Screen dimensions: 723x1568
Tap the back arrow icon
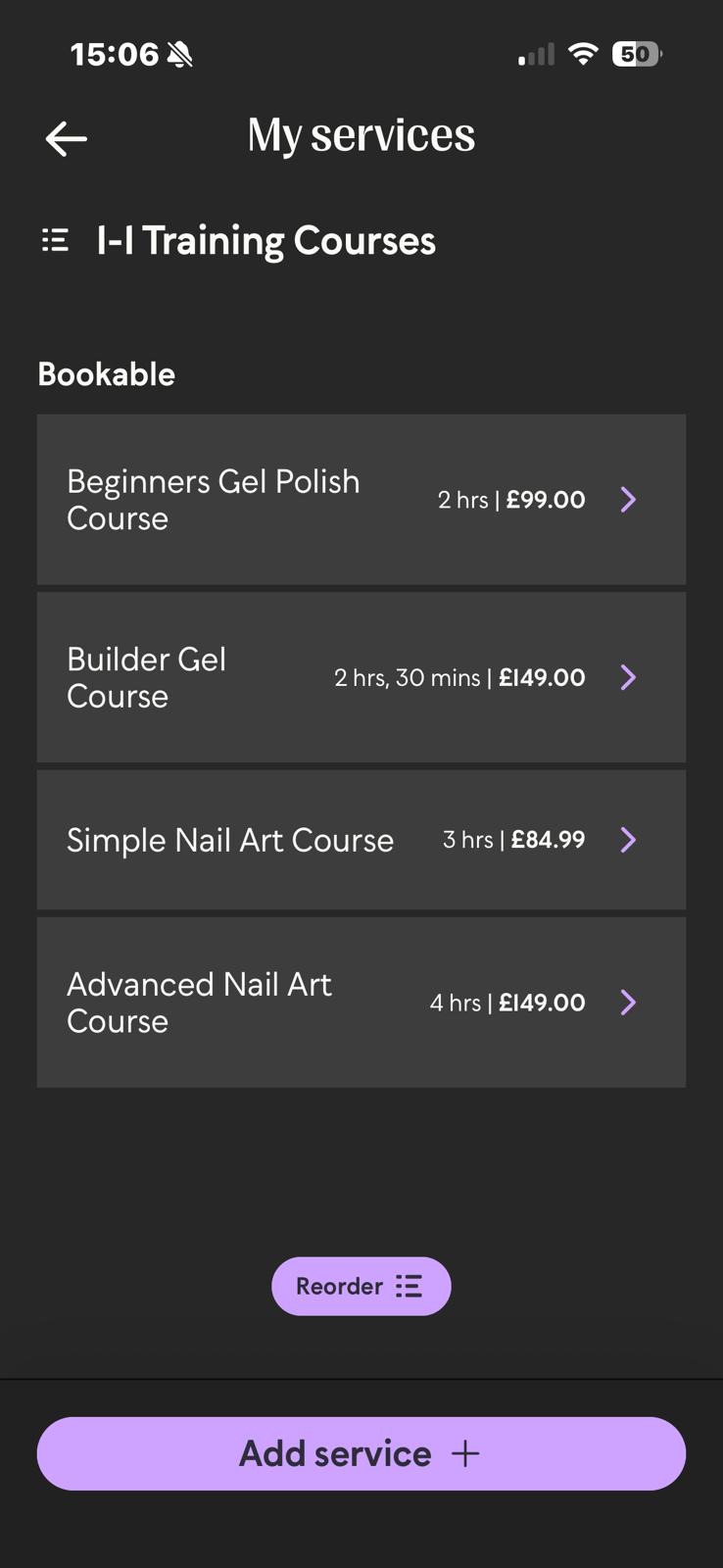coord(67,138)
